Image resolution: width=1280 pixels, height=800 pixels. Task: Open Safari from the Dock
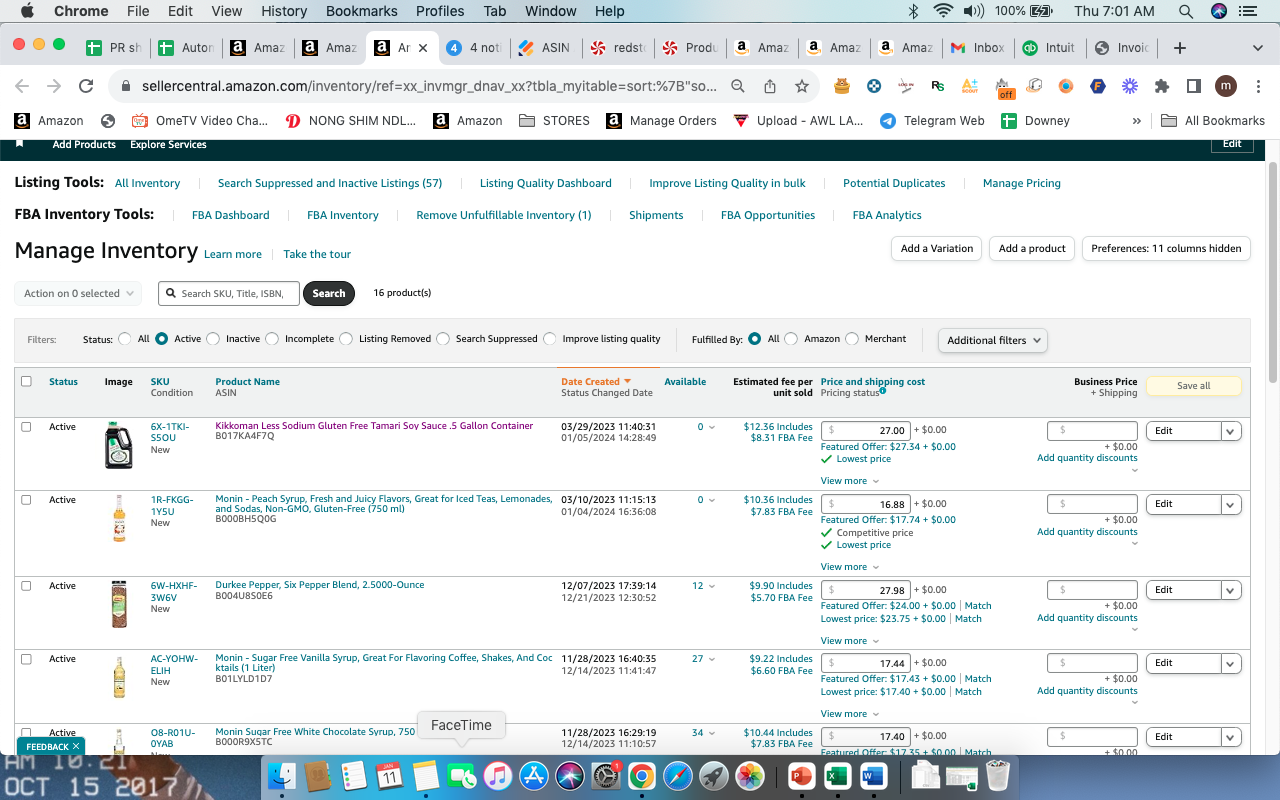[677, 776]
